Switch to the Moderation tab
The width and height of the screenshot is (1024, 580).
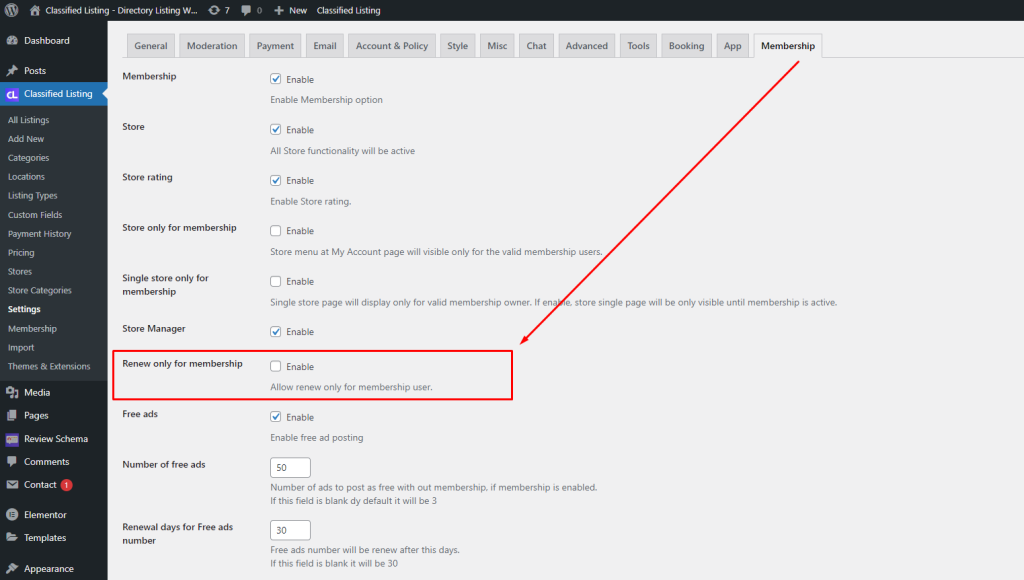coord(212,46)
